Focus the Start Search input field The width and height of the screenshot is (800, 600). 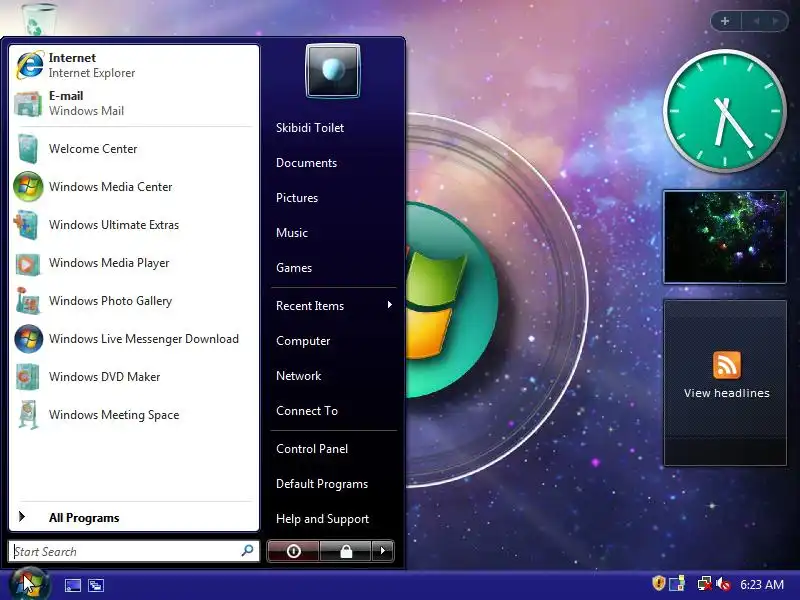pyautogui.click(x=134, y=551)
